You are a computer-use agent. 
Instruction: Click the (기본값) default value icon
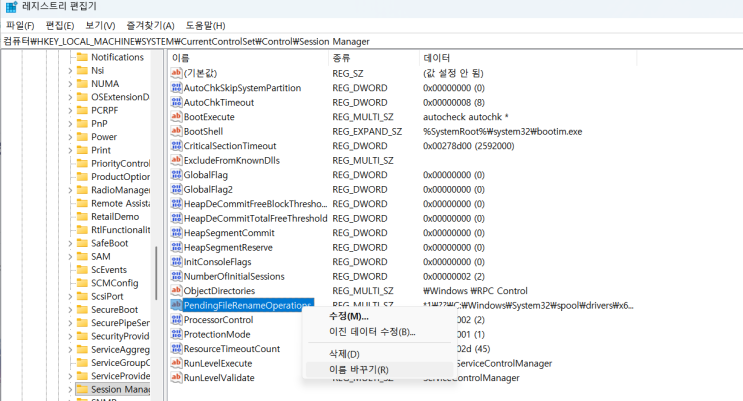point(176,73)
